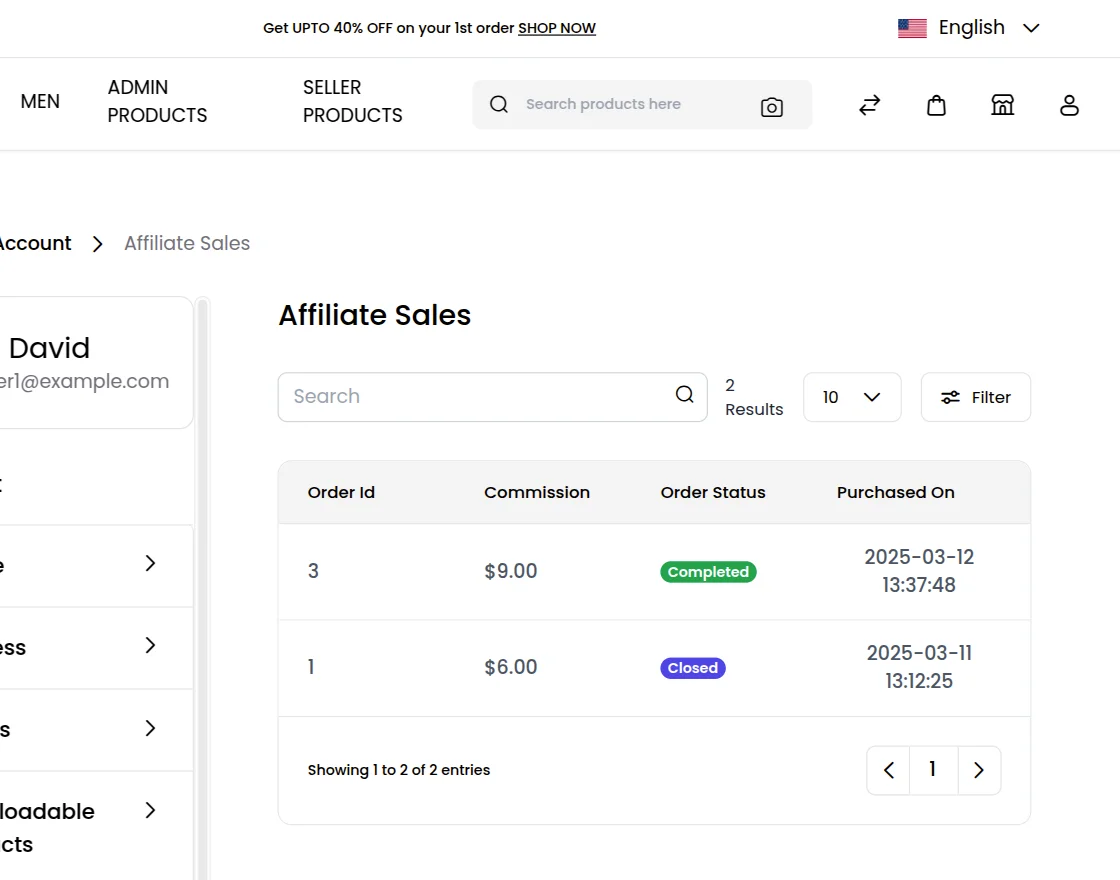Open image search with the camera icon
1120x880 pixels.
click(x=771, y=105)
